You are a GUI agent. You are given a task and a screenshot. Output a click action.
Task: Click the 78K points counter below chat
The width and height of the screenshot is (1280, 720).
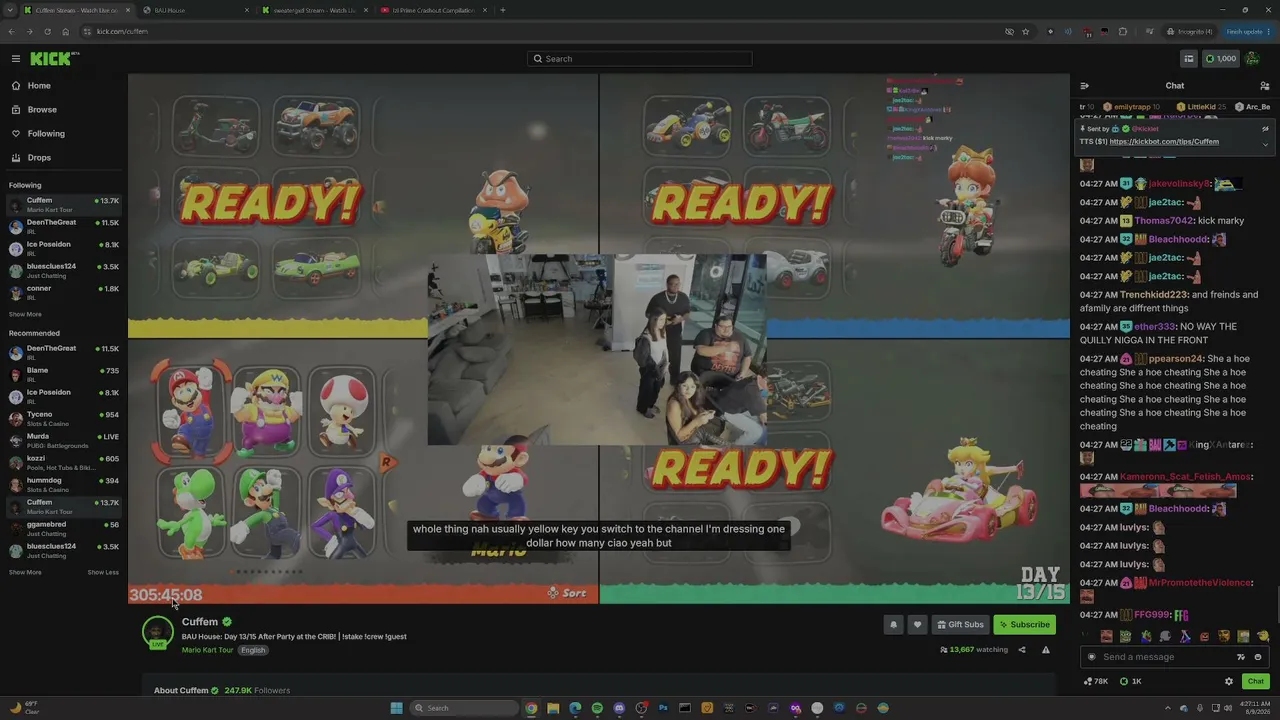pos(1096,682)
